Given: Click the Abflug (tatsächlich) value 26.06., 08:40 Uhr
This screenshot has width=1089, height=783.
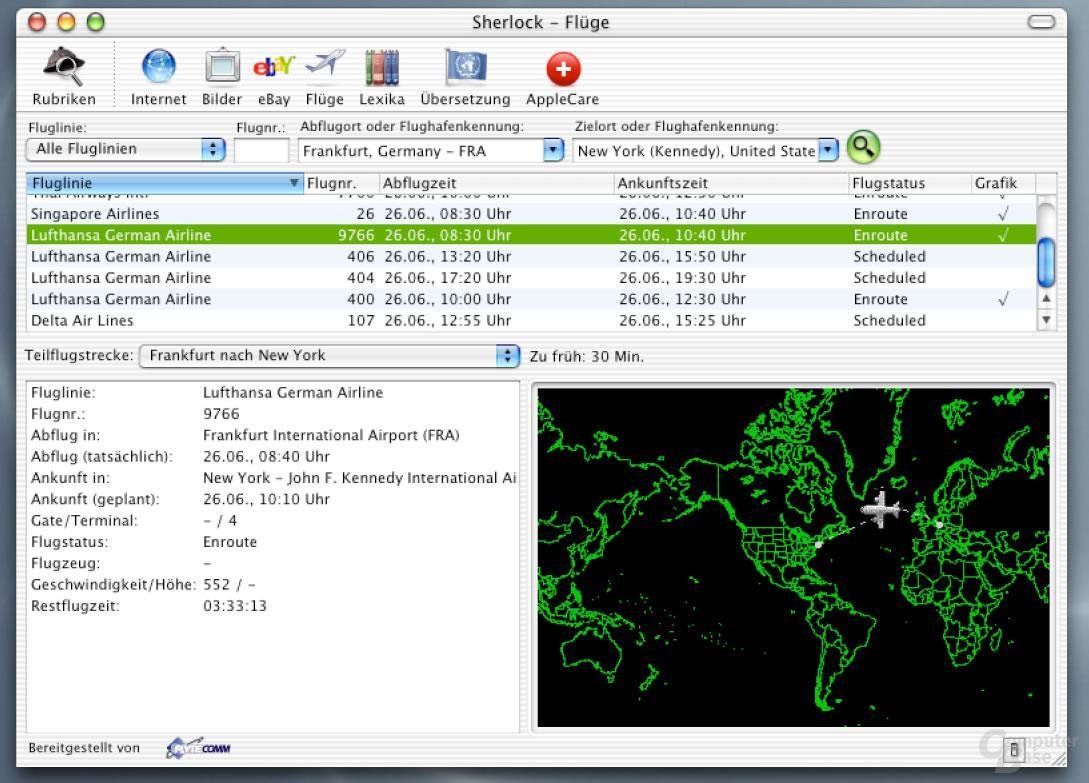Looking at the screenshot, I should tap(266, 456).
